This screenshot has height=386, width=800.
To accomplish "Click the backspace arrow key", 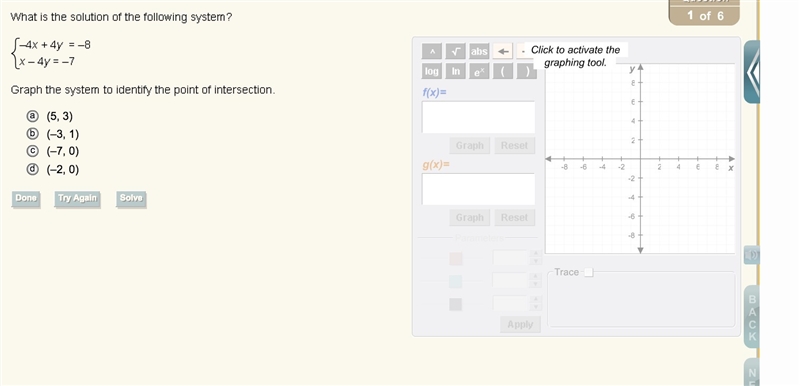I will [503, 52].
